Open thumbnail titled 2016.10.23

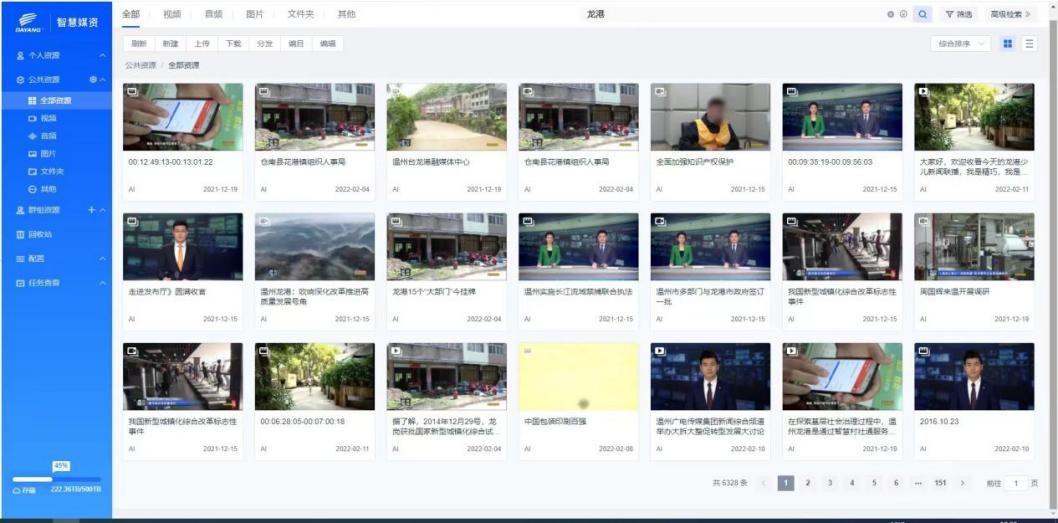[x=974, y=377]
